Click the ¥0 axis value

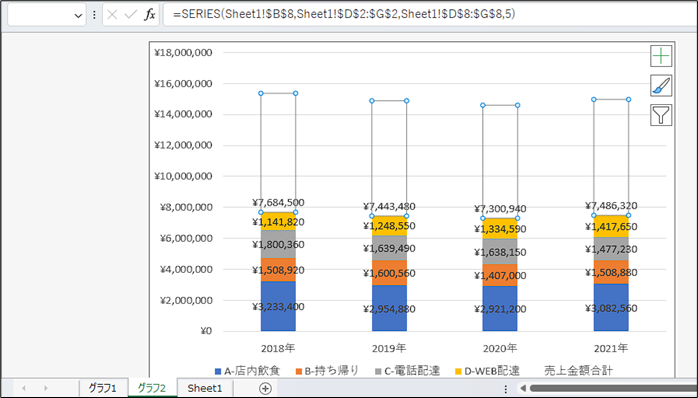click(x=206, y=331)
